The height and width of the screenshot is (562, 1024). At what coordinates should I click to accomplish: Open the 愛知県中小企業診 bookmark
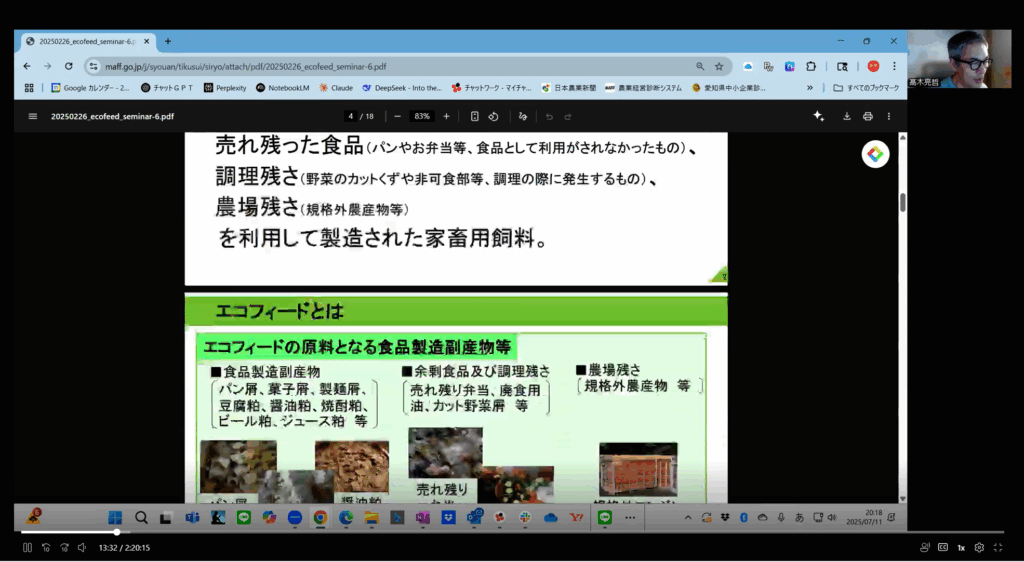click(x=729, y=87)
